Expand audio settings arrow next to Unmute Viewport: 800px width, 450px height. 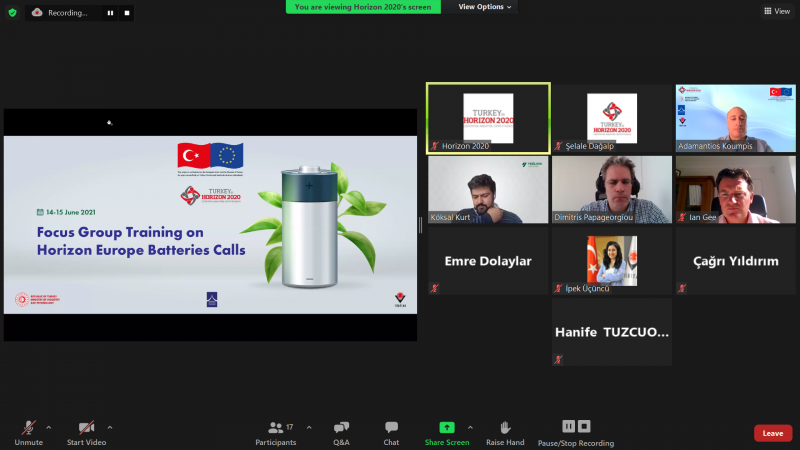point(48,428)
